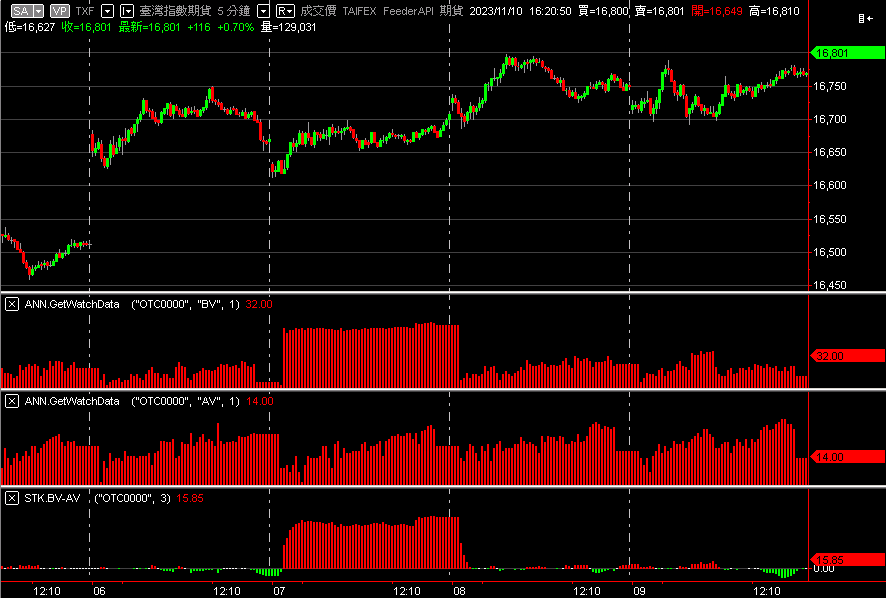Viewport: 886px width, 598px height.
Task: Click the 08 date label on time axis
Action: [x=459, y=591]
